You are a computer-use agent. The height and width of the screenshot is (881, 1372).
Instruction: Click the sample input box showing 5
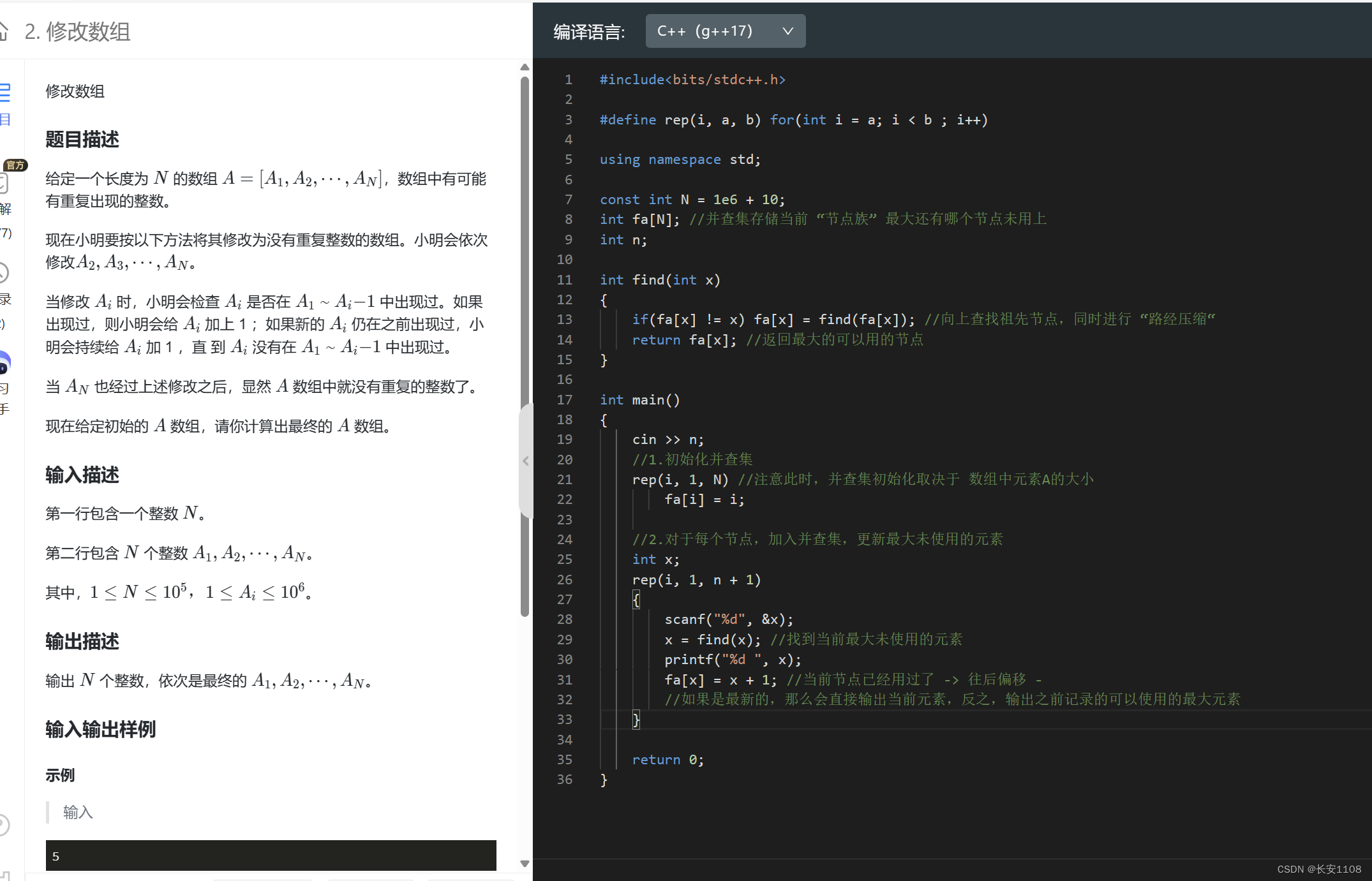tap(271, 855)
